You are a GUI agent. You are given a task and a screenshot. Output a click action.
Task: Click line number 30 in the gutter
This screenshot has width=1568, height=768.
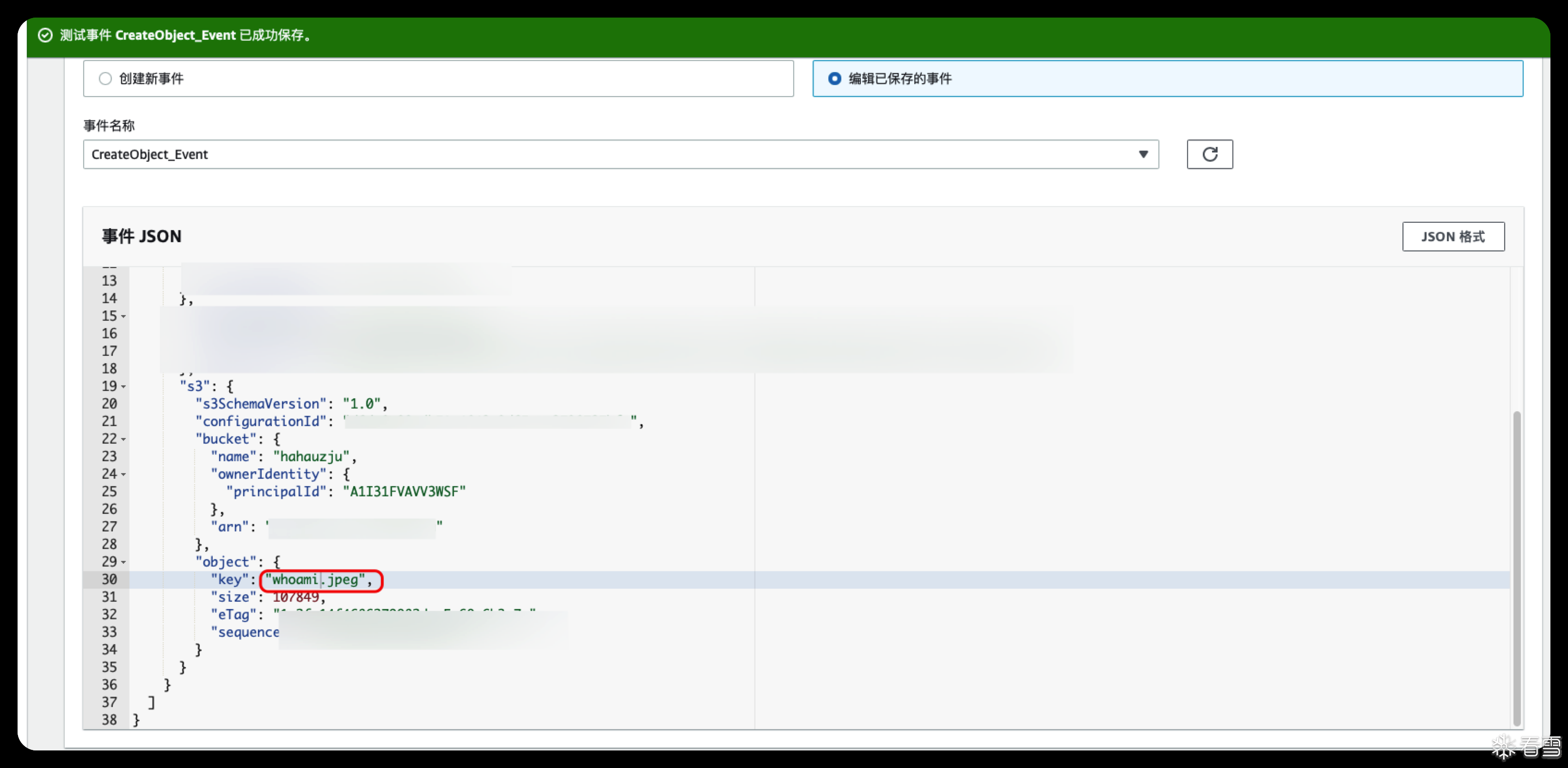109,580
